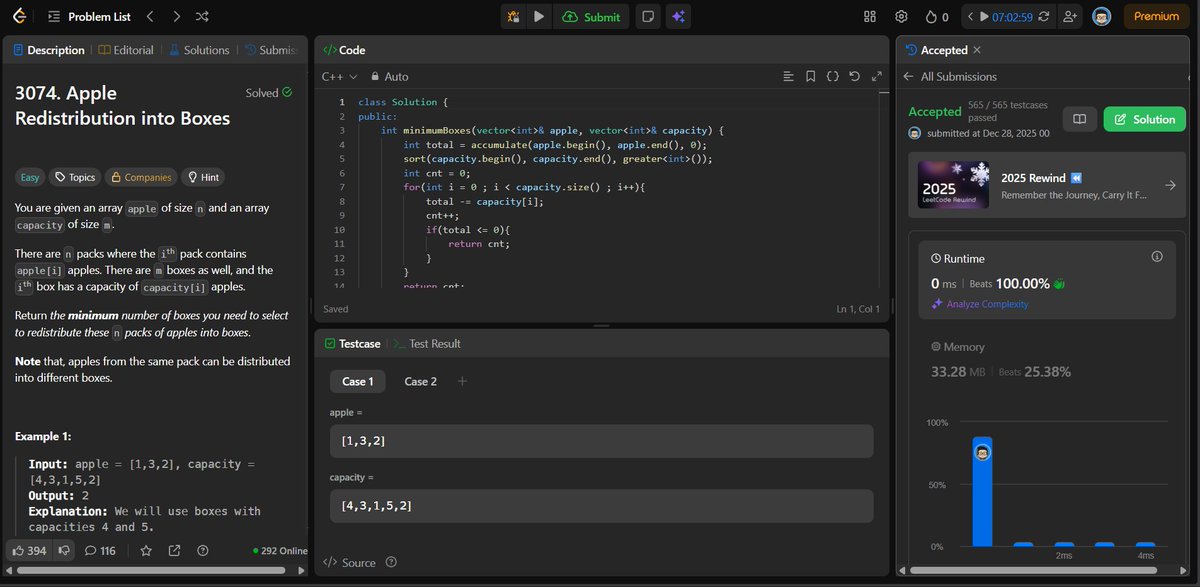Viewport: 1200px width, 587px height.
Task: Edit the capacity input field
Action: click(x=601, y=505)
